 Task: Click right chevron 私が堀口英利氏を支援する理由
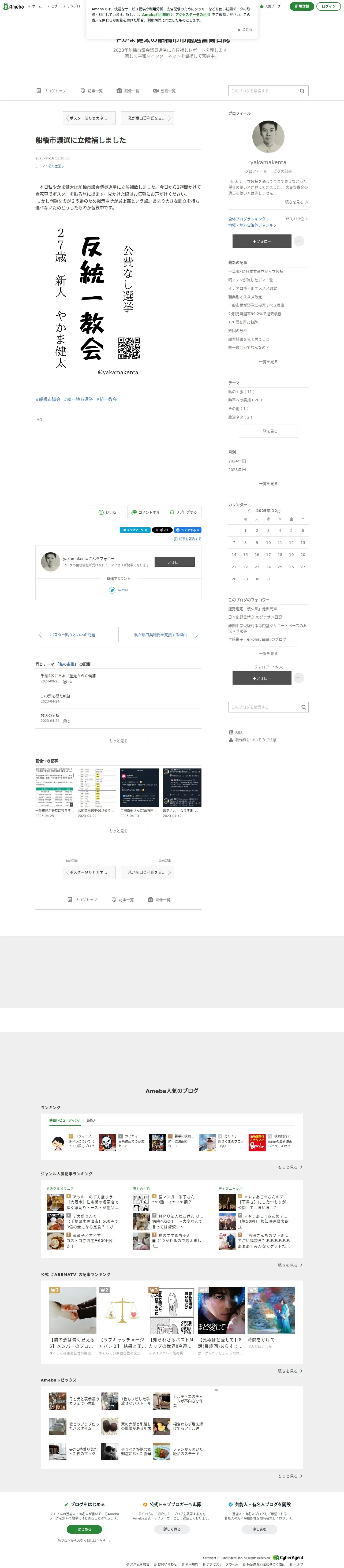[197, 635]
